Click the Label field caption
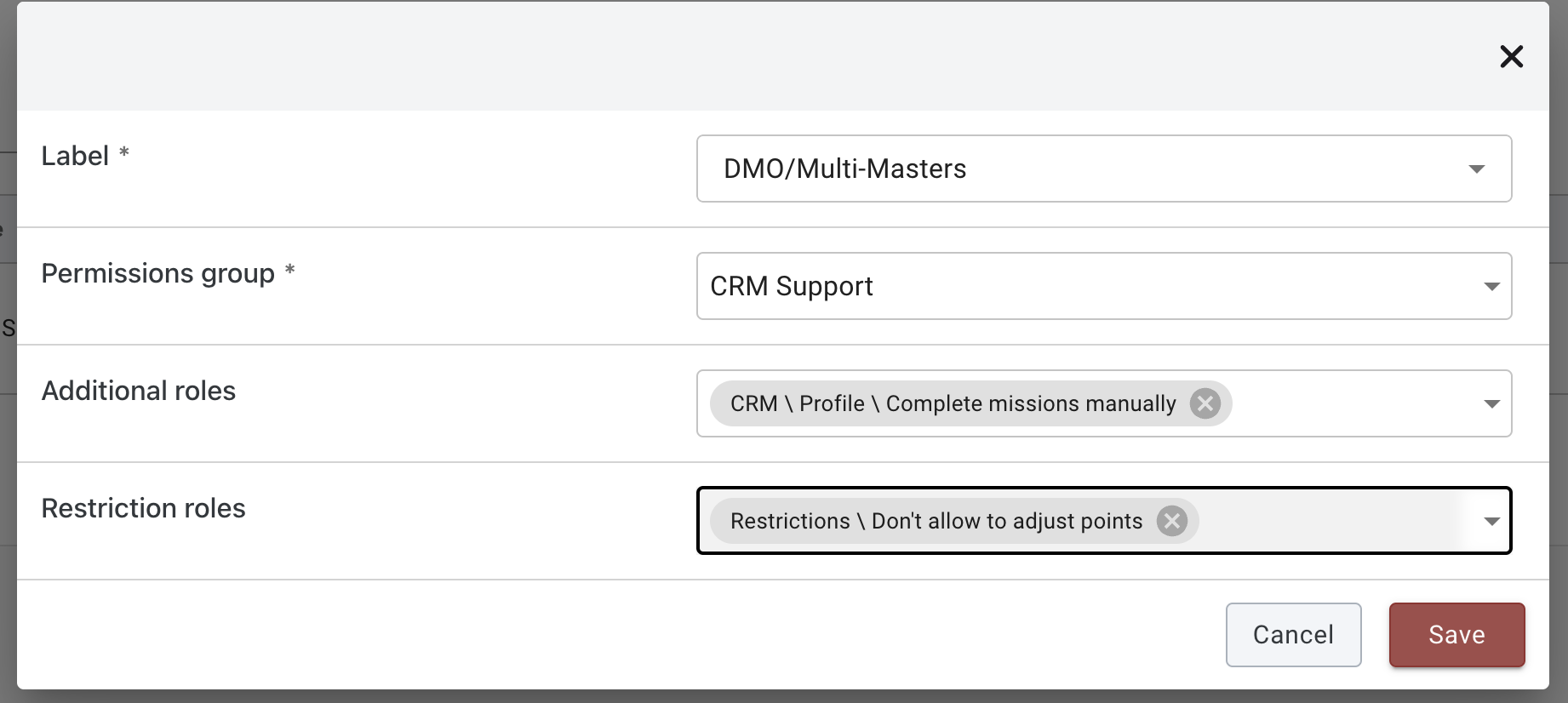The image size is (1568, 703). pyautogui.click(x=75, y=156)
